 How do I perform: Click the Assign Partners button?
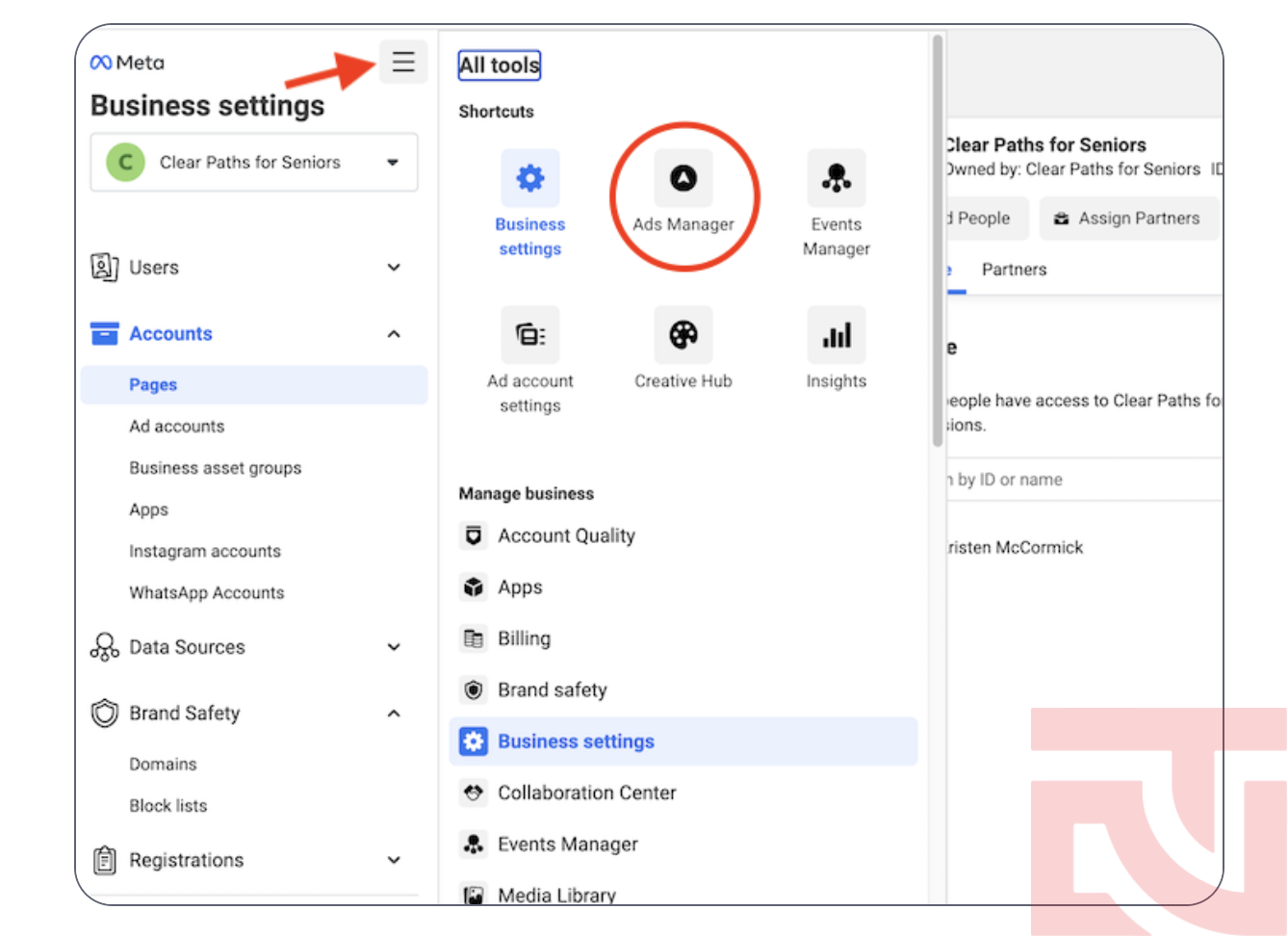pyautogui.click(x=1128, y=219)
